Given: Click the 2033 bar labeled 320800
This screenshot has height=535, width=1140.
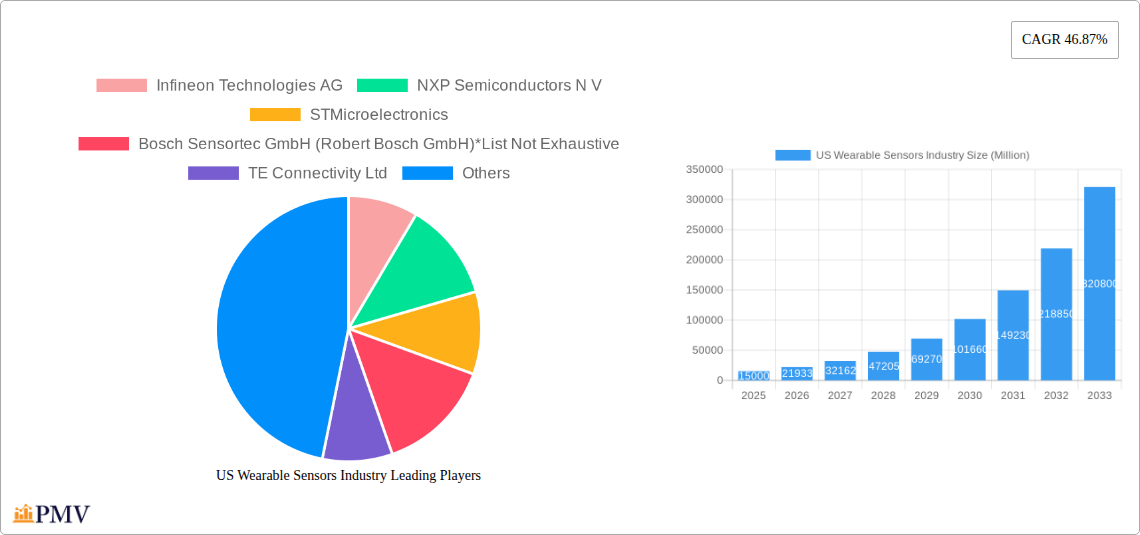Looking at the screenshot, I should tap(1099, 283).
